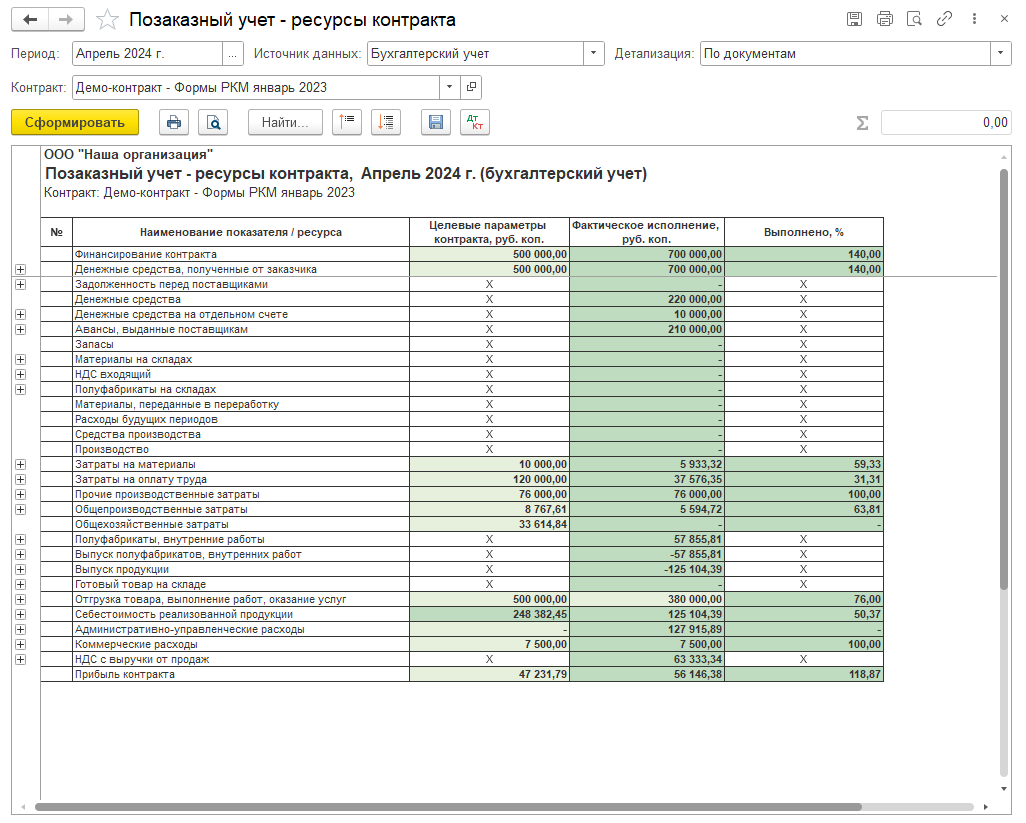Expand Коммерческие расходы row
The height and width of the screenshot is (823, 1026).
pyautogui.click(x=20, y=644)
